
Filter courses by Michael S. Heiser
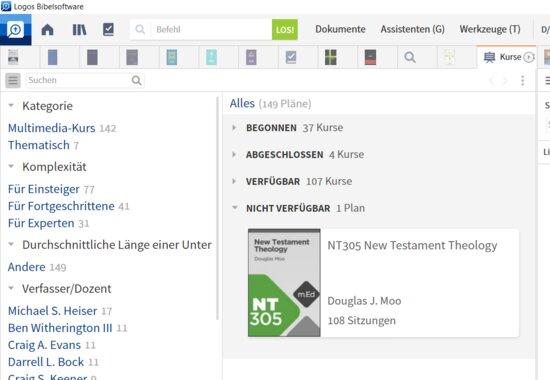coord(53,311)
